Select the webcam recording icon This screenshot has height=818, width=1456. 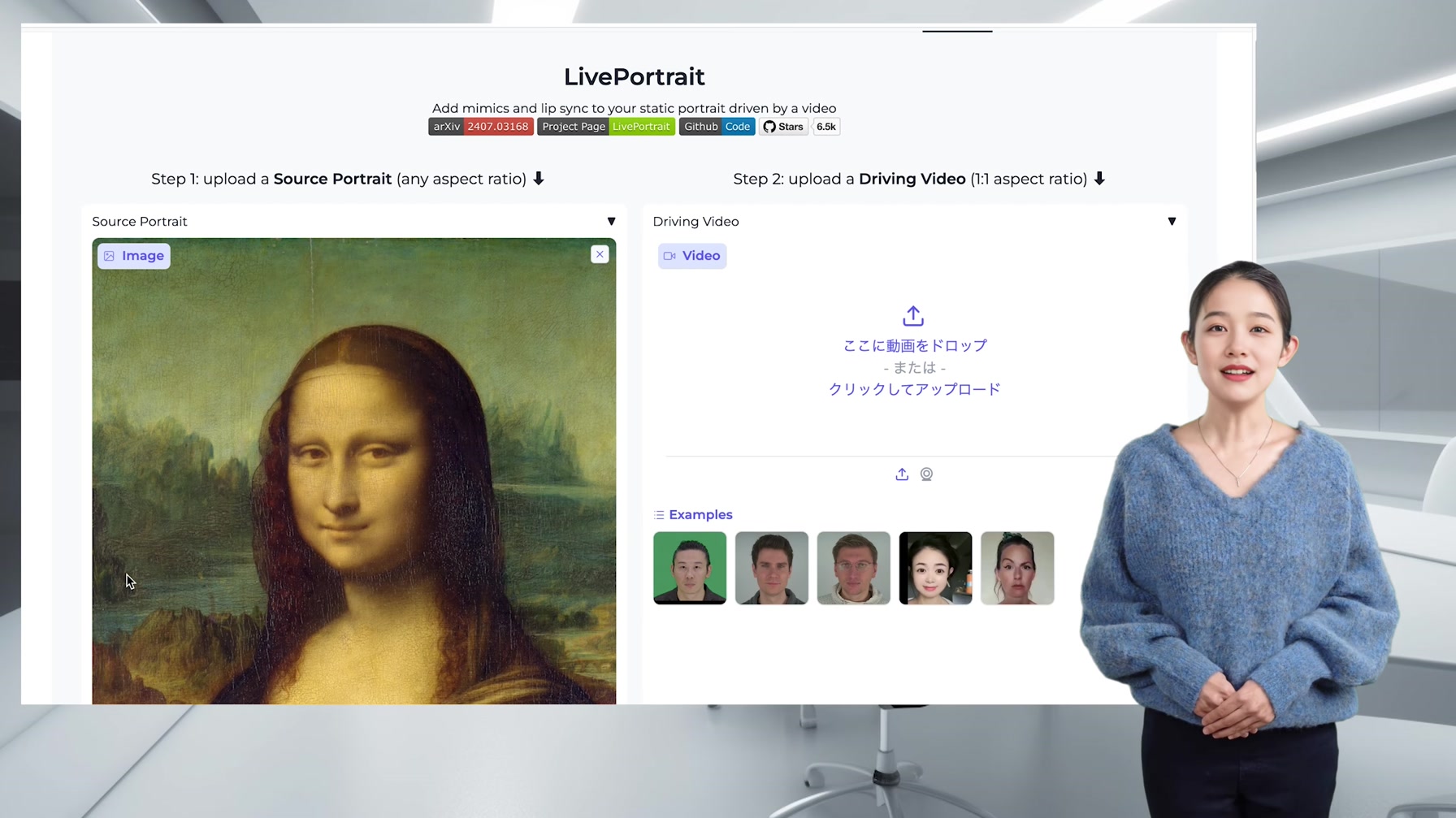926,474
